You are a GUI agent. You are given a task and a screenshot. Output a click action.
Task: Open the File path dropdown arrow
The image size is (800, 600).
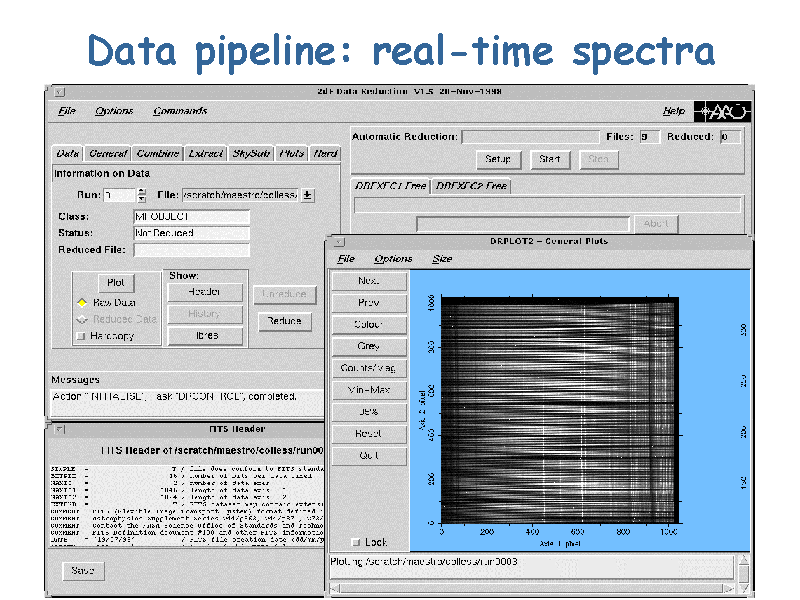307,195
